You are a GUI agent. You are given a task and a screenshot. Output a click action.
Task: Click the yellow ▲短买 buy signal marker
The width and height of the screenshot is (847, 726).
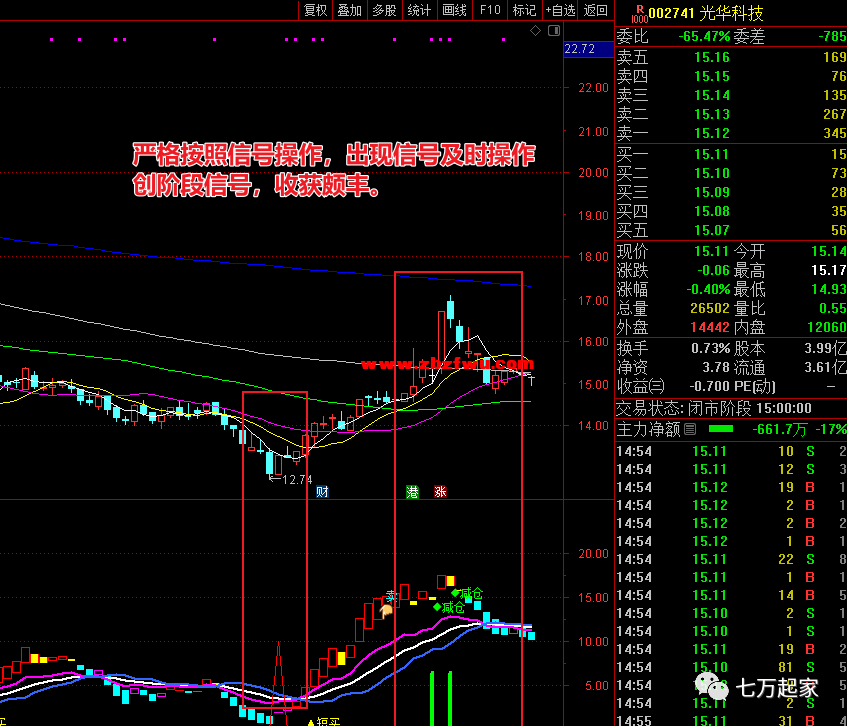click(x=324, y=722)
